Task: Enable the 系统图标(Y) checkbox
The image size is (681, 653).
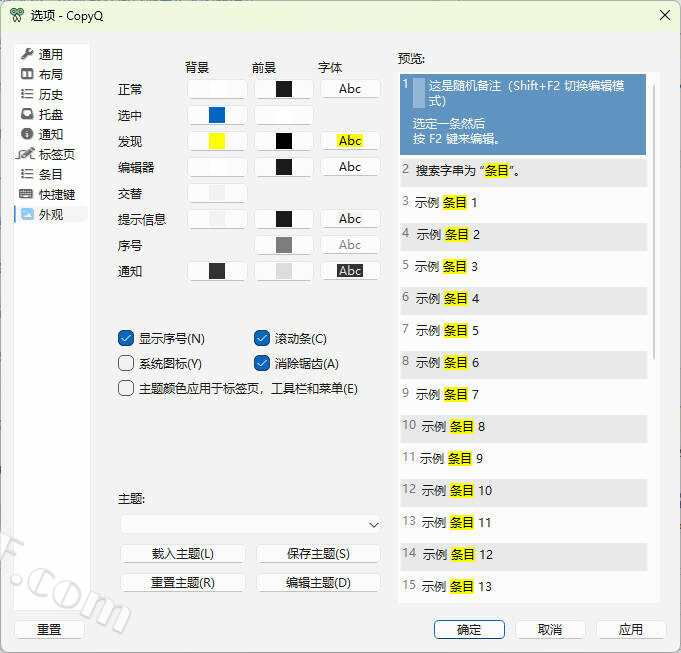Action: [x=126, y=363]
